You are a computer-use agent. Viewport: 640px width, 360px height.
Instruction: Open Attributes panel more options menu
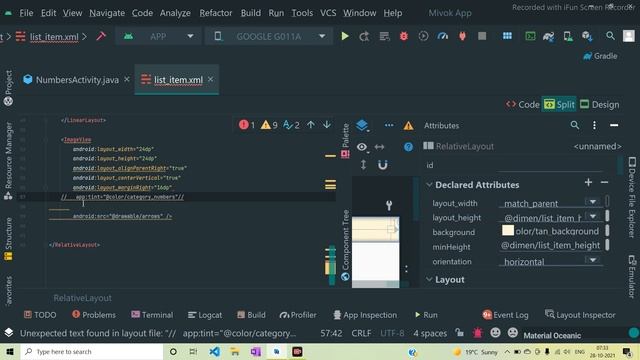[594, 125]
